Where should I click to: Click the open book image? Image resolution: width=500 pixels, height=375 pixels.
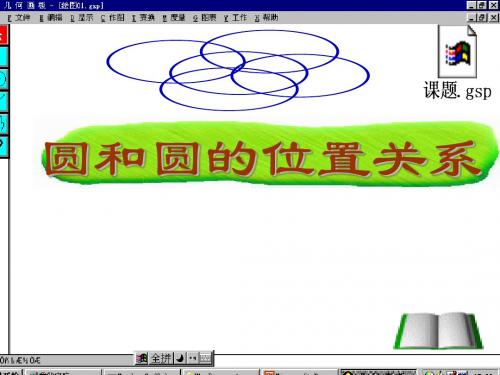tap(438, 331)
